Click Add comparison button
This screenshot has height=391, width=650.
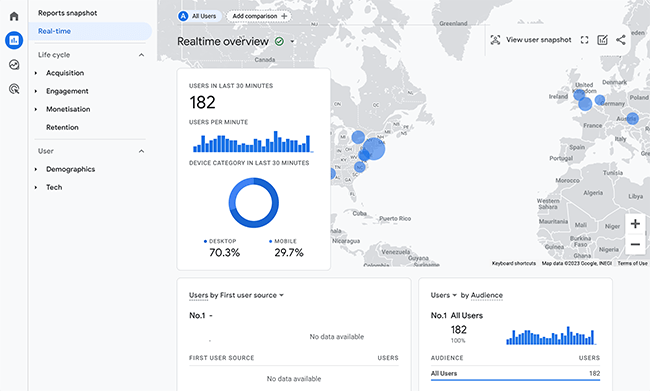(259, 16)
